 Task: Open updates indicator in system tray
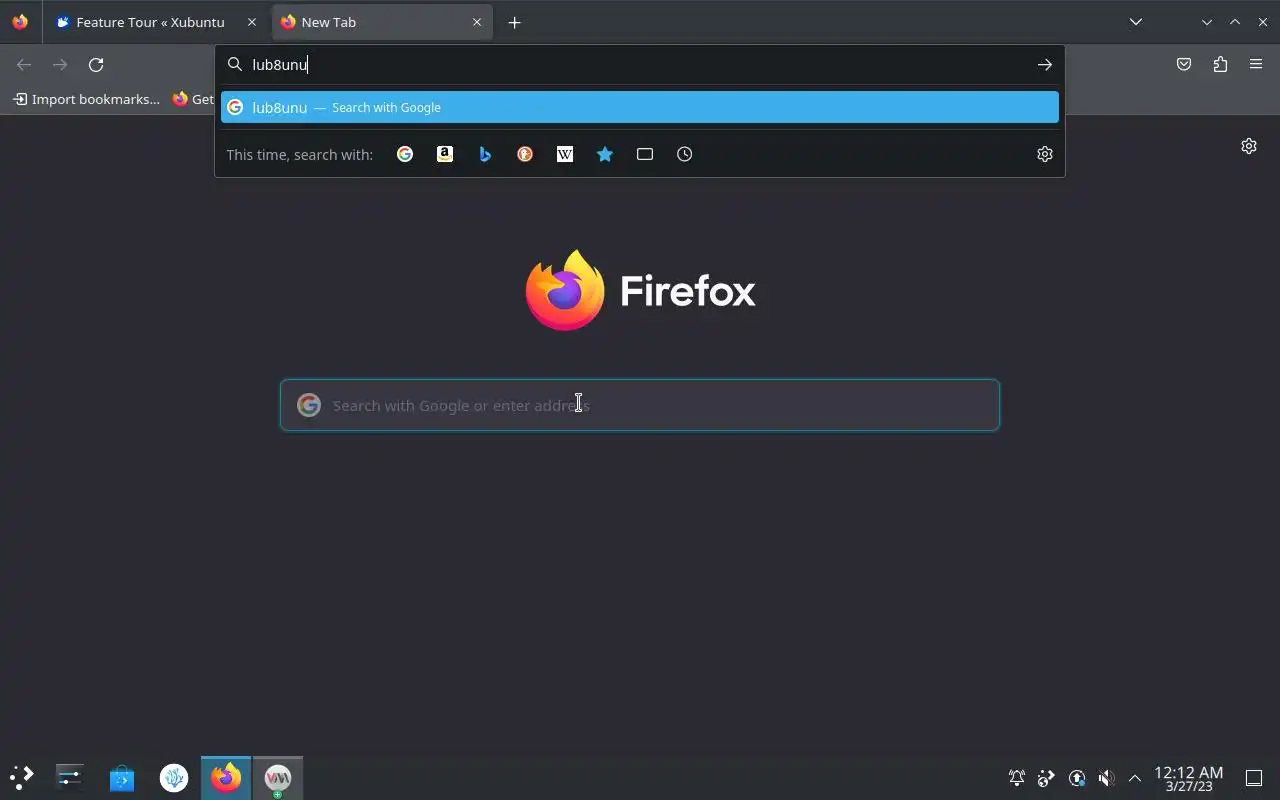pos(1077,778)
